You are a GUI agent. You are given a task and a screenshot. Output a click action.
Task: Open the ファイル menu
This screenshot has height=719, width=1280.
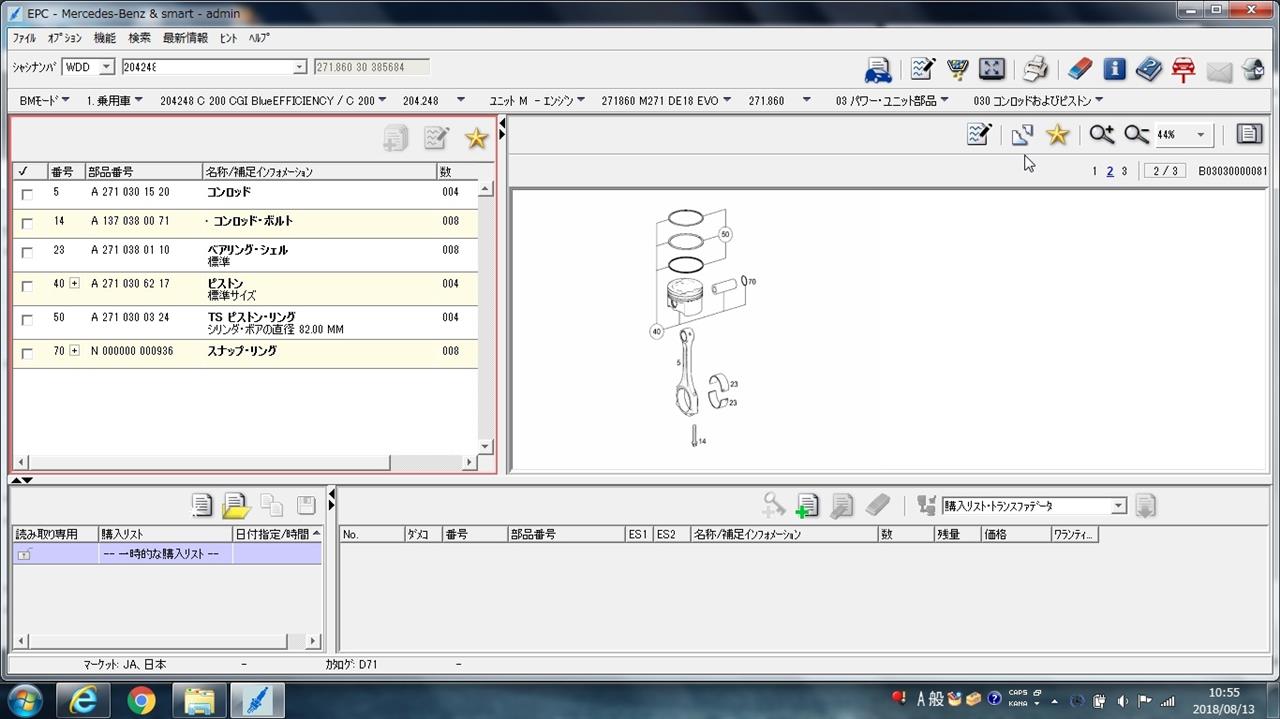[x=24, y=38]
